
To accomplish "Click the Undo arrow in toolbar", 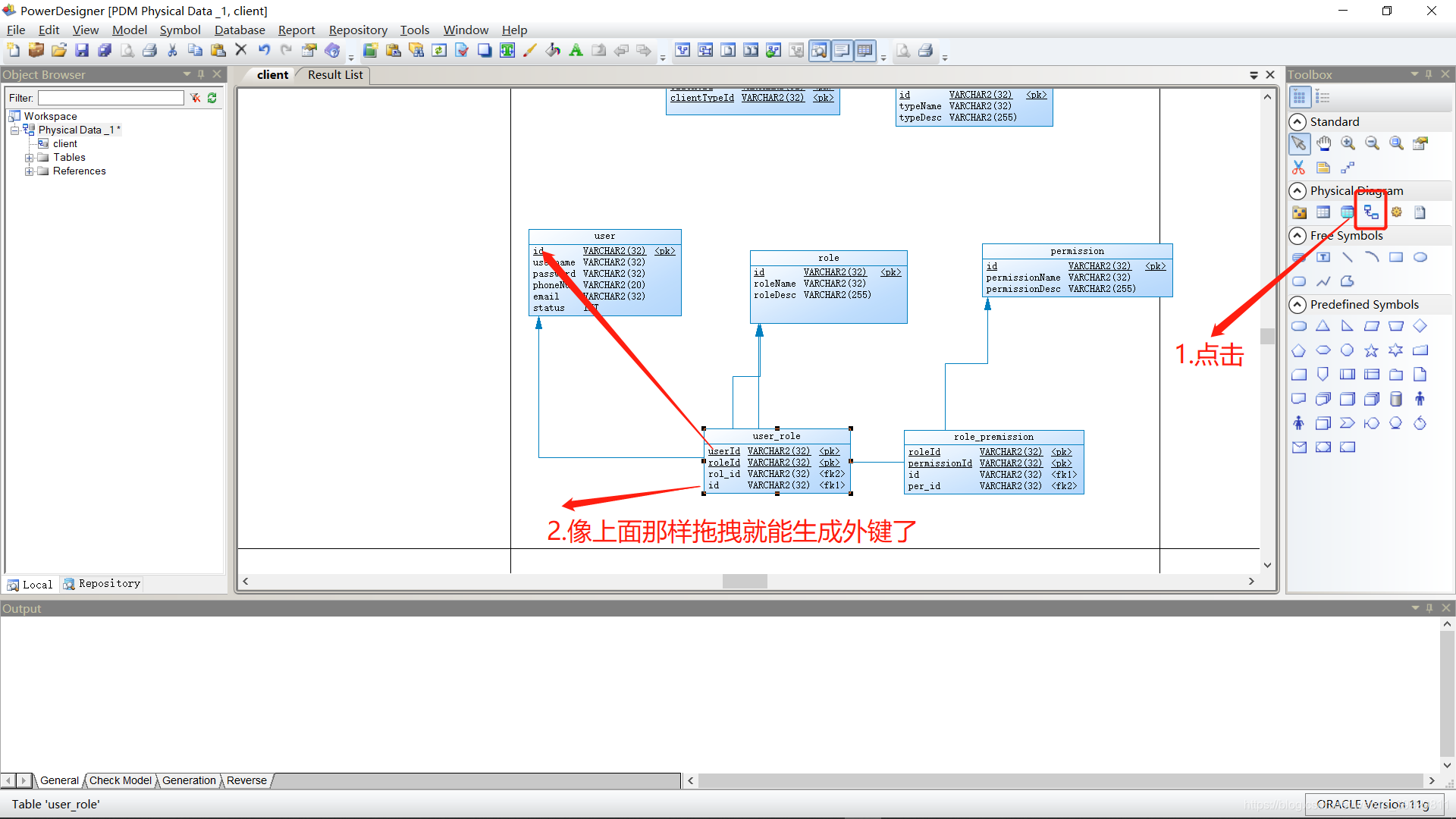I will point(264,50).
